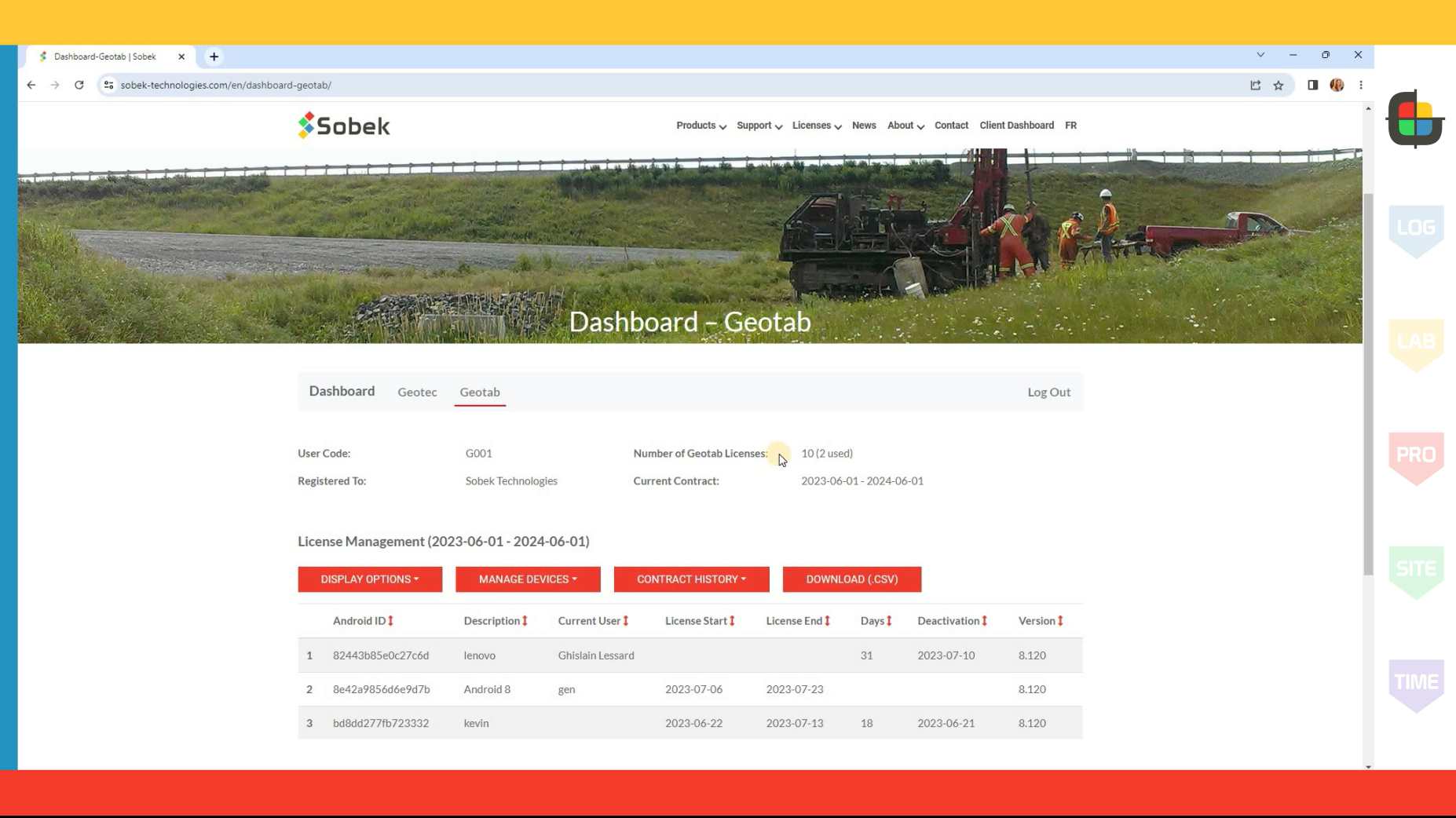Open the browser side panel icon
The width and height of the screenshot is (1456, 818).
[1313, 85]
